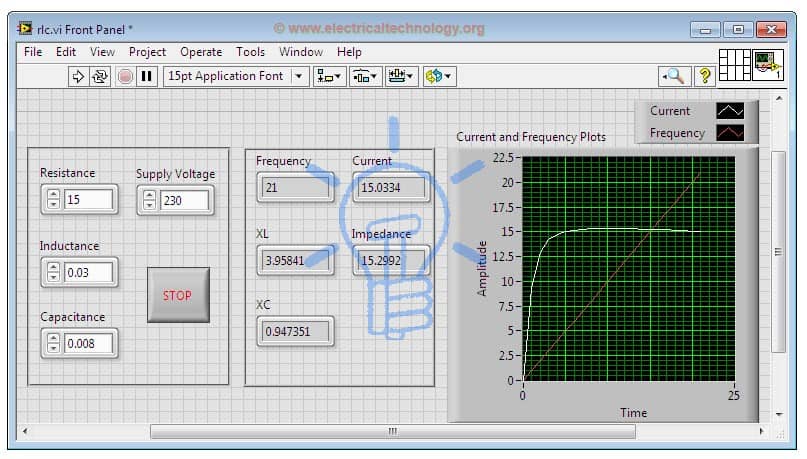This screenshot has width=807, height=459.
Task: Click the Time axis label
Action: (634, 413)
